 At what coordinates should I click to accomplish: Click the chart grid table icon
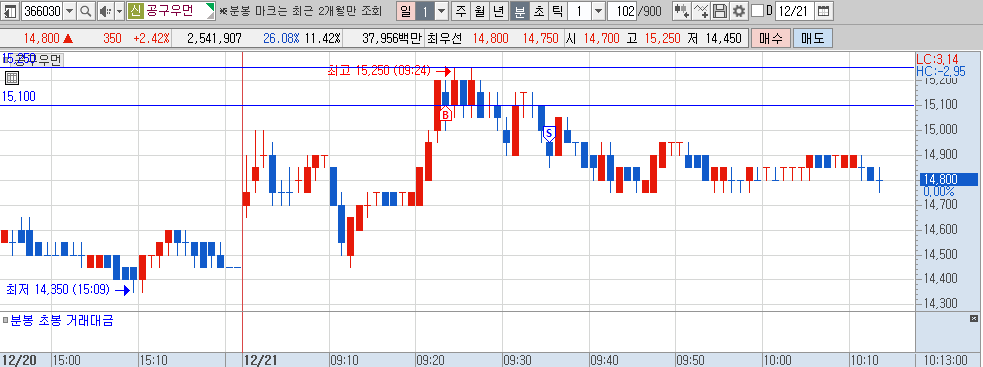pyautogui.click(x=11, y=78)
